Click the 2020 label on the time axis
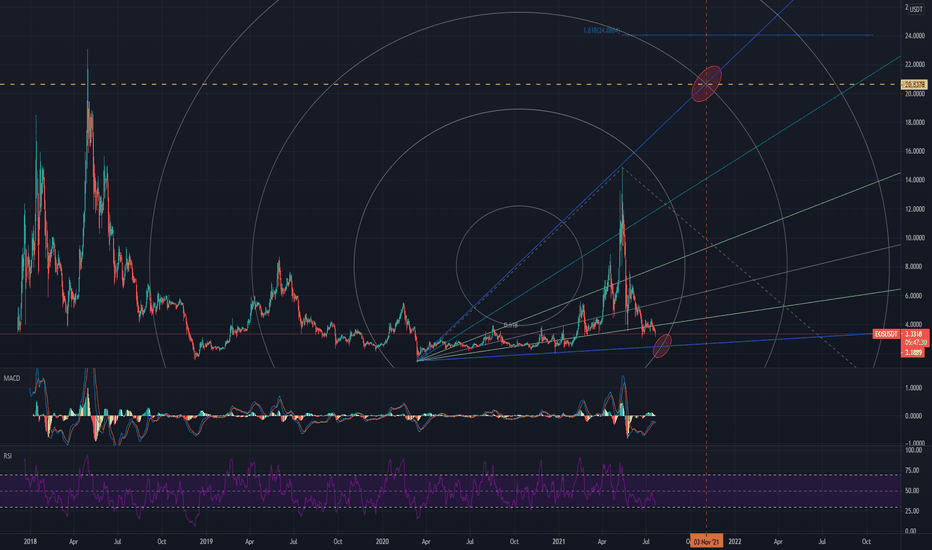This screenshot has height=550, width=932. point(382,542)
